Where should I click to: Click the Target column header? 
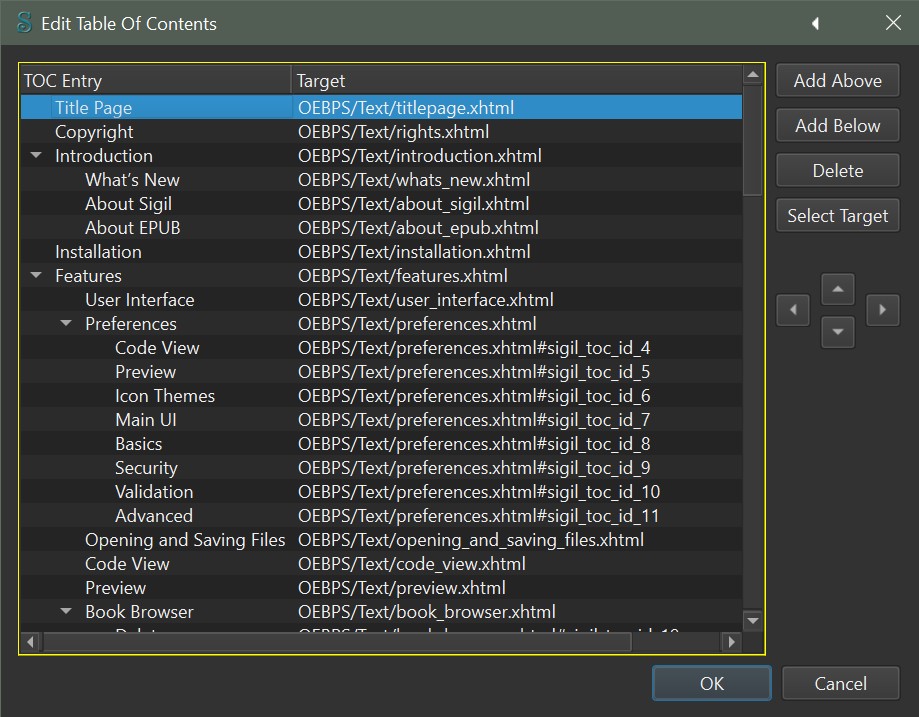coord(515,81)
